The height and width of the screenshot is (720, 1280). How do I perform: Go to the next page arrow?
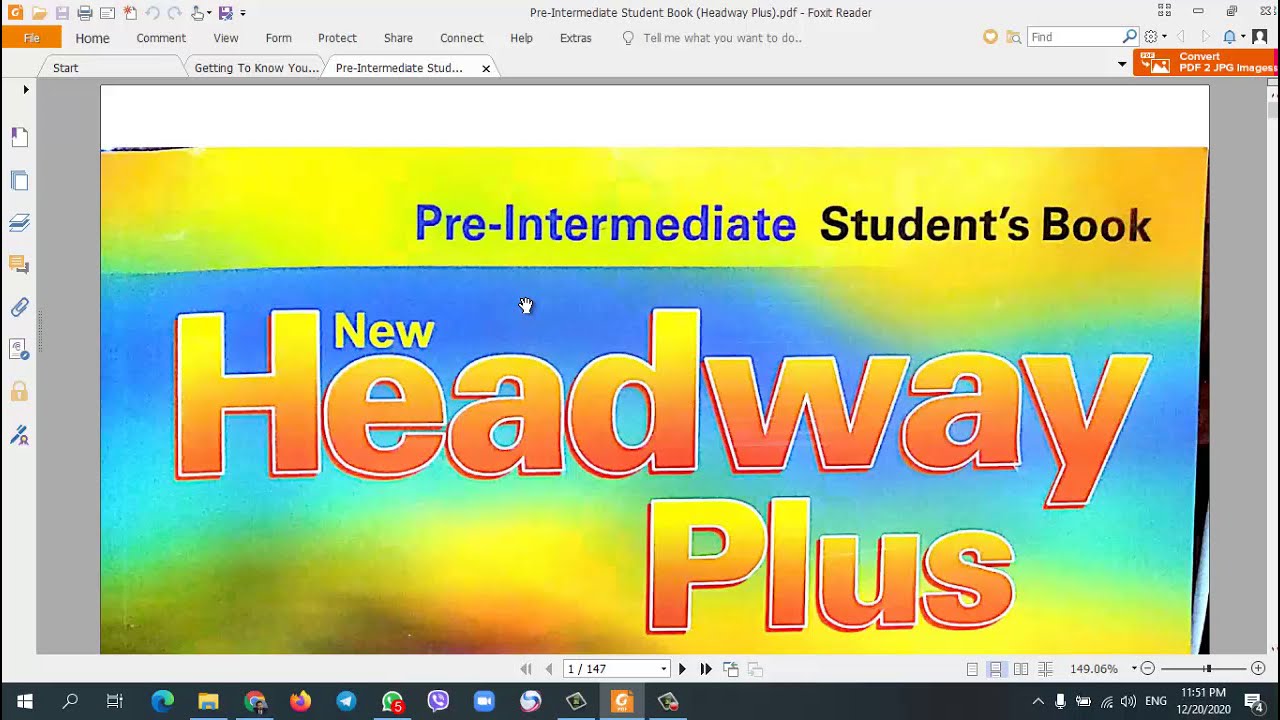(x=683, y=669)
